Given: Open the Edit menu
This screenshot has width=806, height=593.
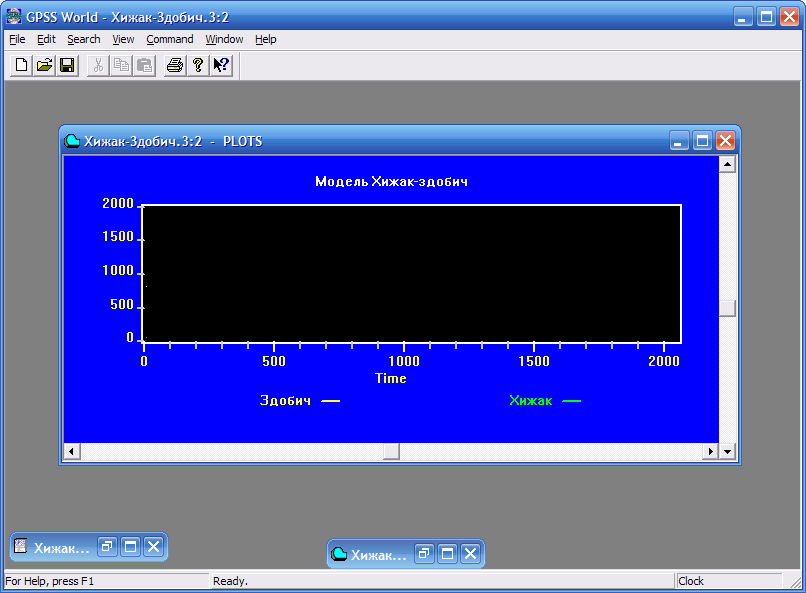Looking at the screenshot, I should (46, 39).
